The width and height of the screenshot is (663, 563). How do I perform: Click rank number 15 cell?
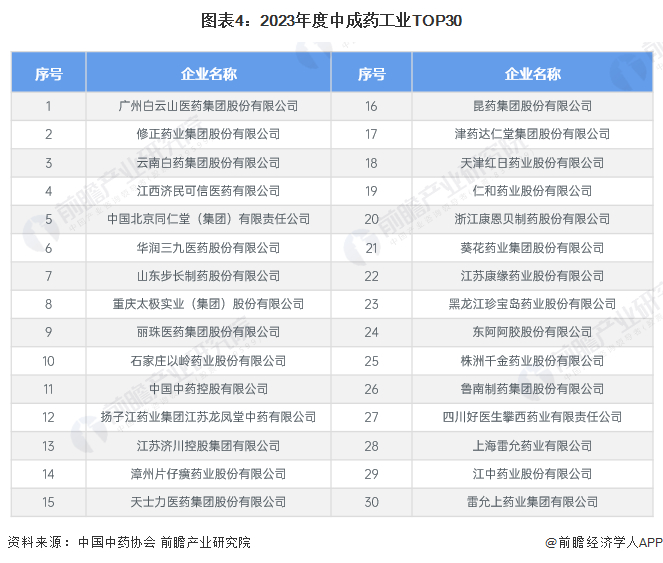(49, 502)
